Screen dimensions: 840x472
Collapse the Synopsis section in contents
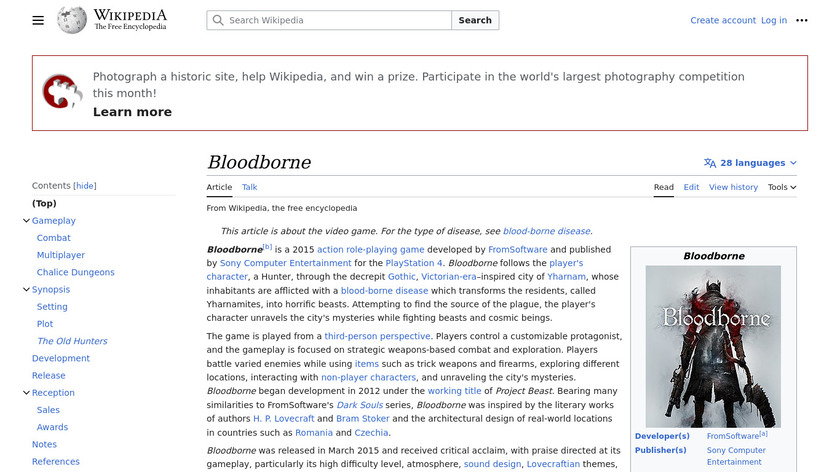[26, 290]
